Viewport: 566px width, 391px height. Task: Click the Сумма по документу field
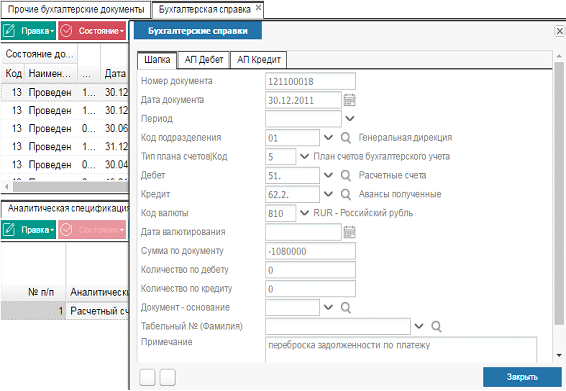[x=310, y=251]
